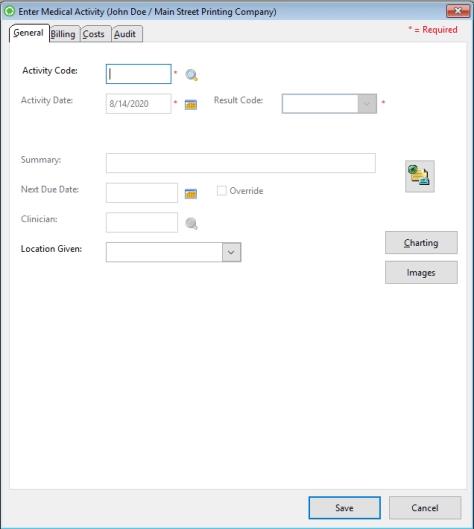Screen dimensions: 474x529
Task: Expand the Result Code dropdown
Action: click(367, 104)
